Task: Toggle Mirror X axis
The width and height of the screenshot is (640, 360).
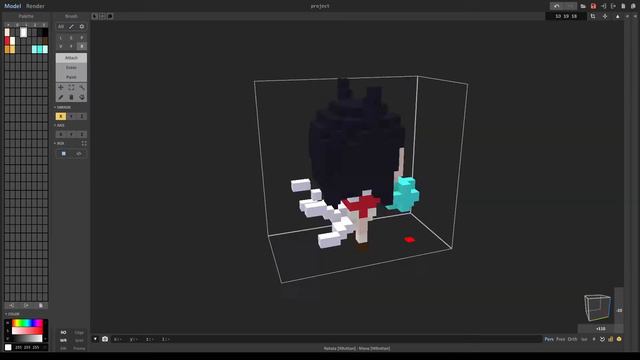Action: (61, 116)
